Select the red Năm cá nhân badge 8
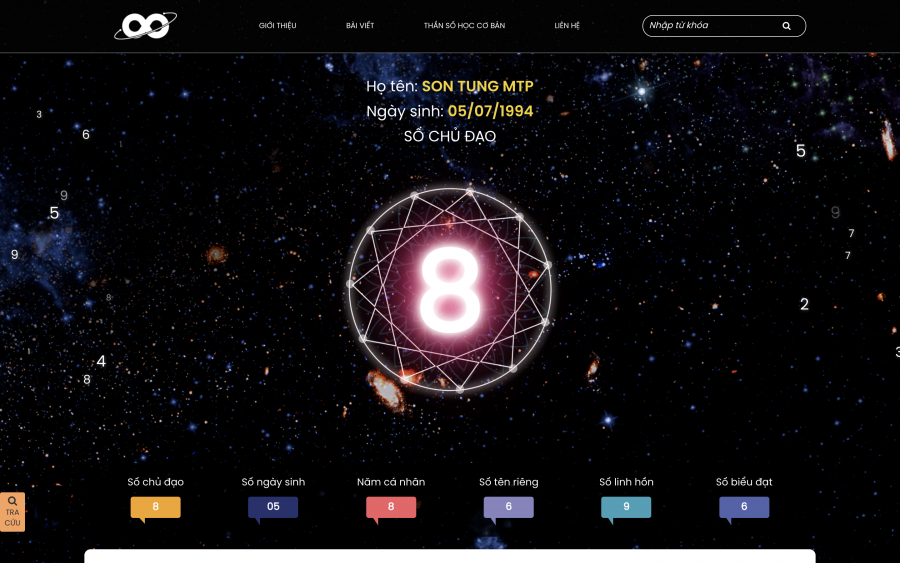900x563 pixels. 391,507
